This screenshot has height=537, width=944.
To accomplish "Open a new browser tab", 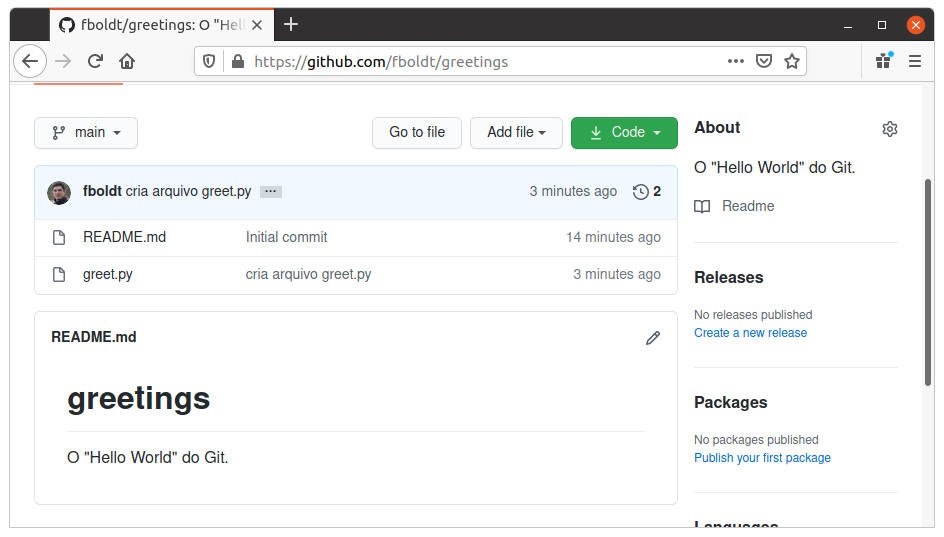I will [x=291, y=24].
